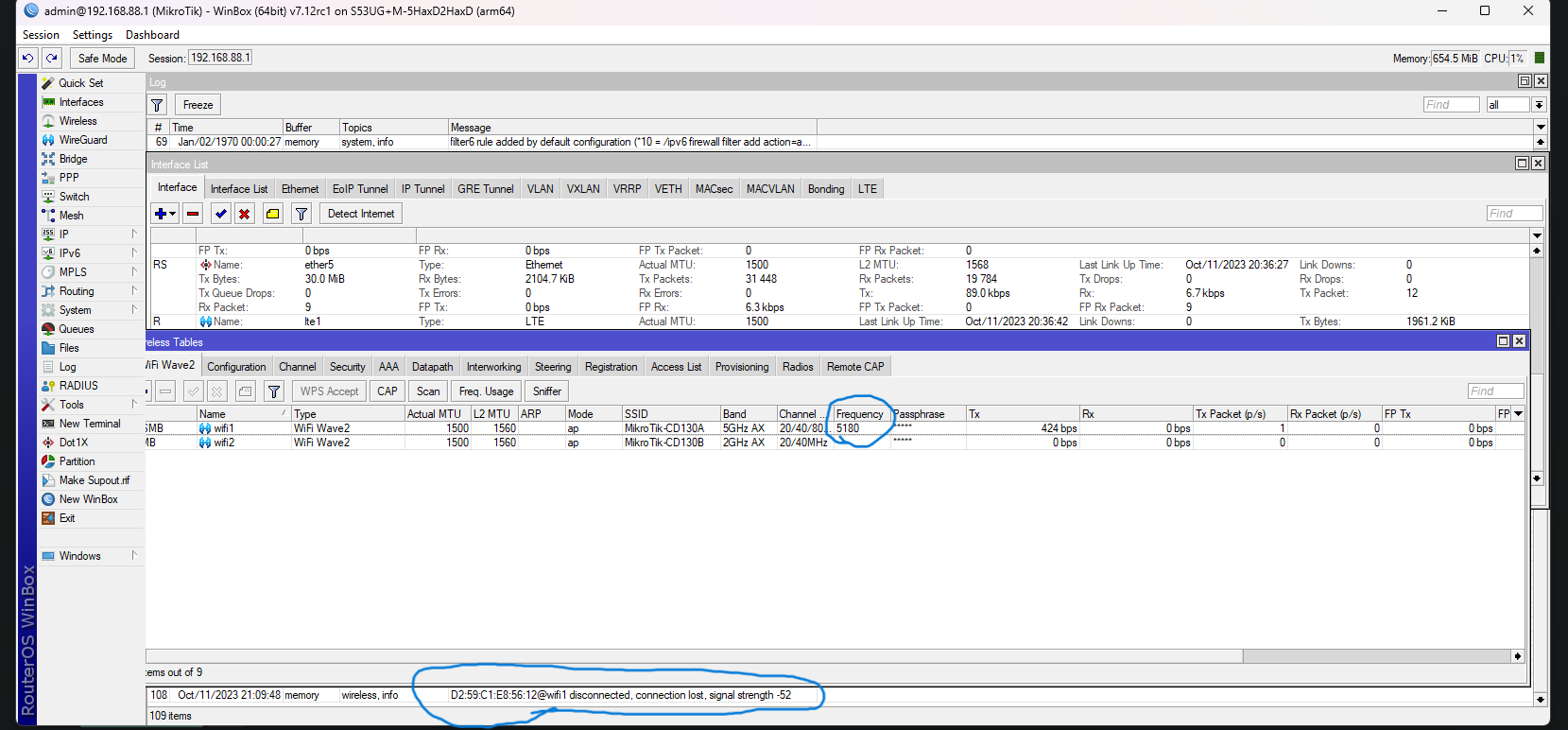1568x730 pixels.
Task: Click Make Supout.rif in sidebar
Action: pos(95,480)
